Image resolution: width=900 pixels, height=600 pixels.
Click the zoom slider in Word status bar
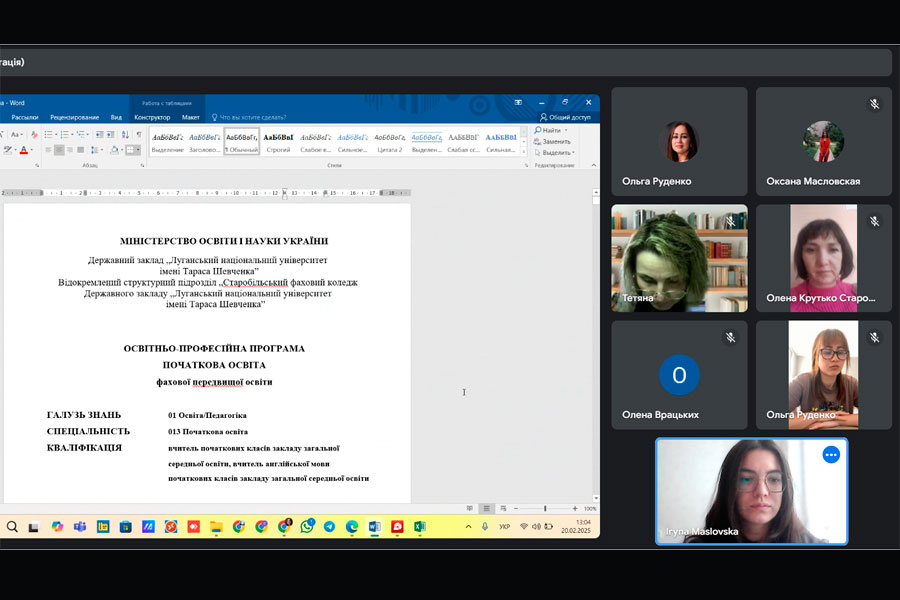[545, 508]
